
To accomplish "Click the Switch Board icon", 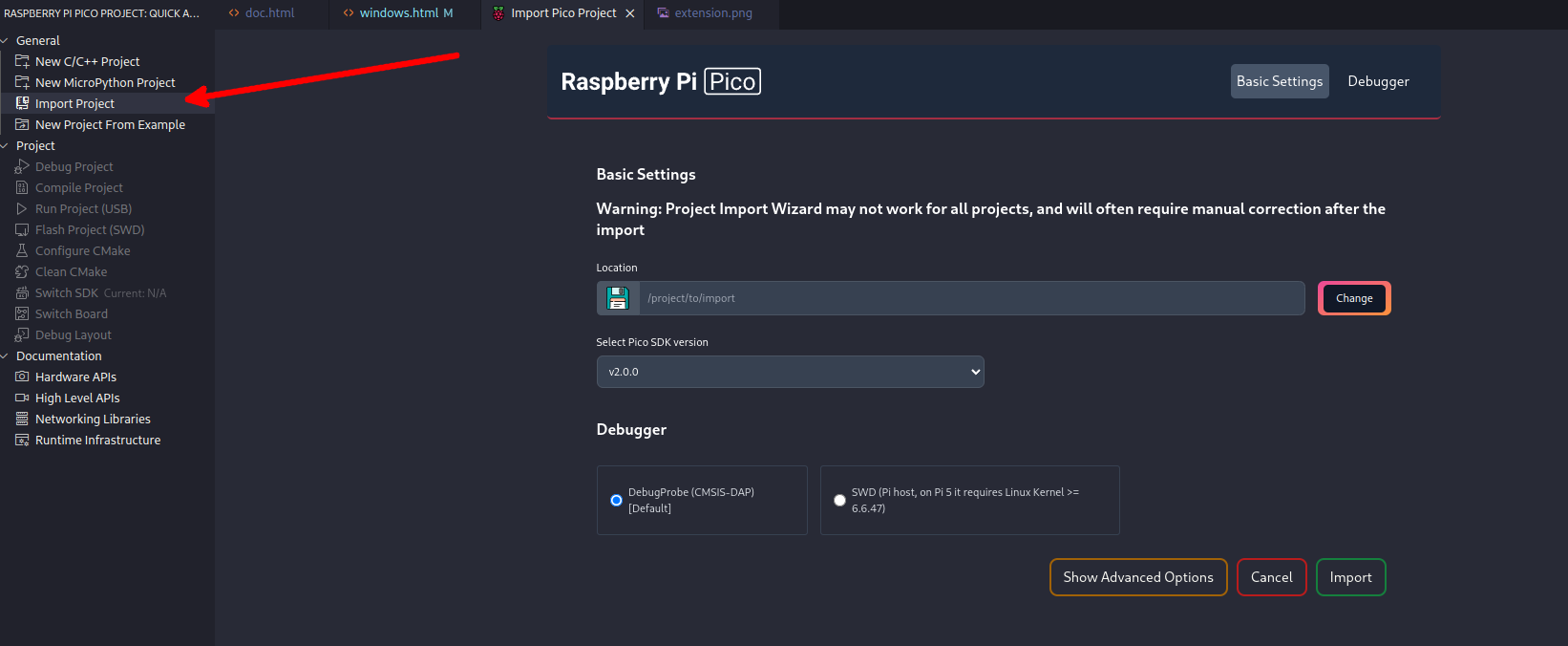I will [22, 313].
